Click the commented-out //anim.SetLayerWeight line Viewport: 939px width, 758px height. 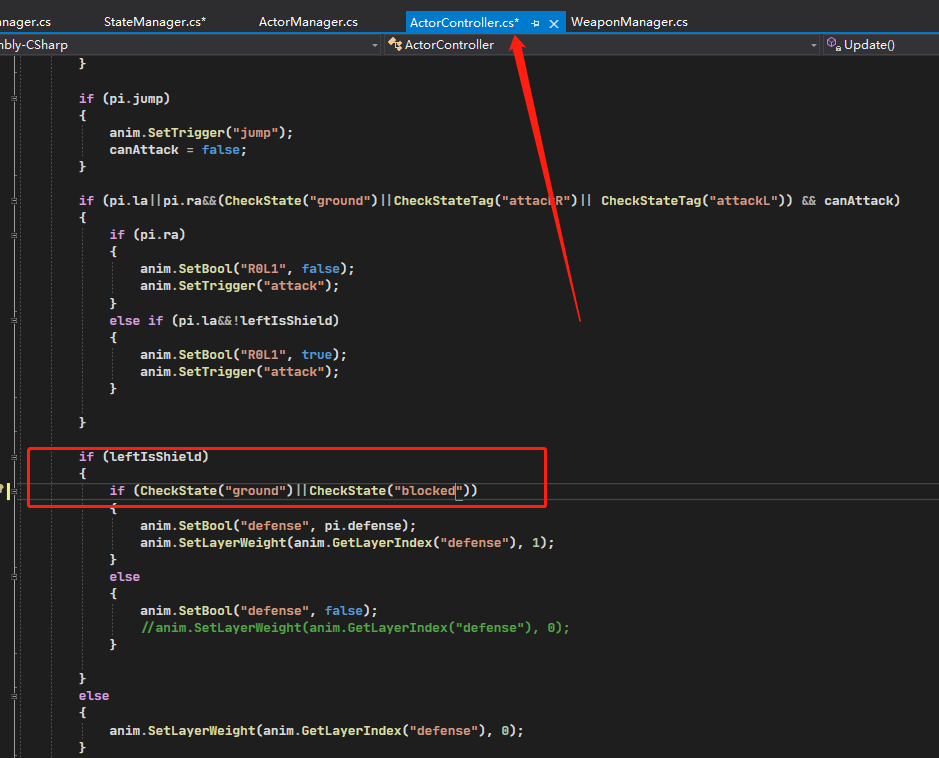click(355, 628)
